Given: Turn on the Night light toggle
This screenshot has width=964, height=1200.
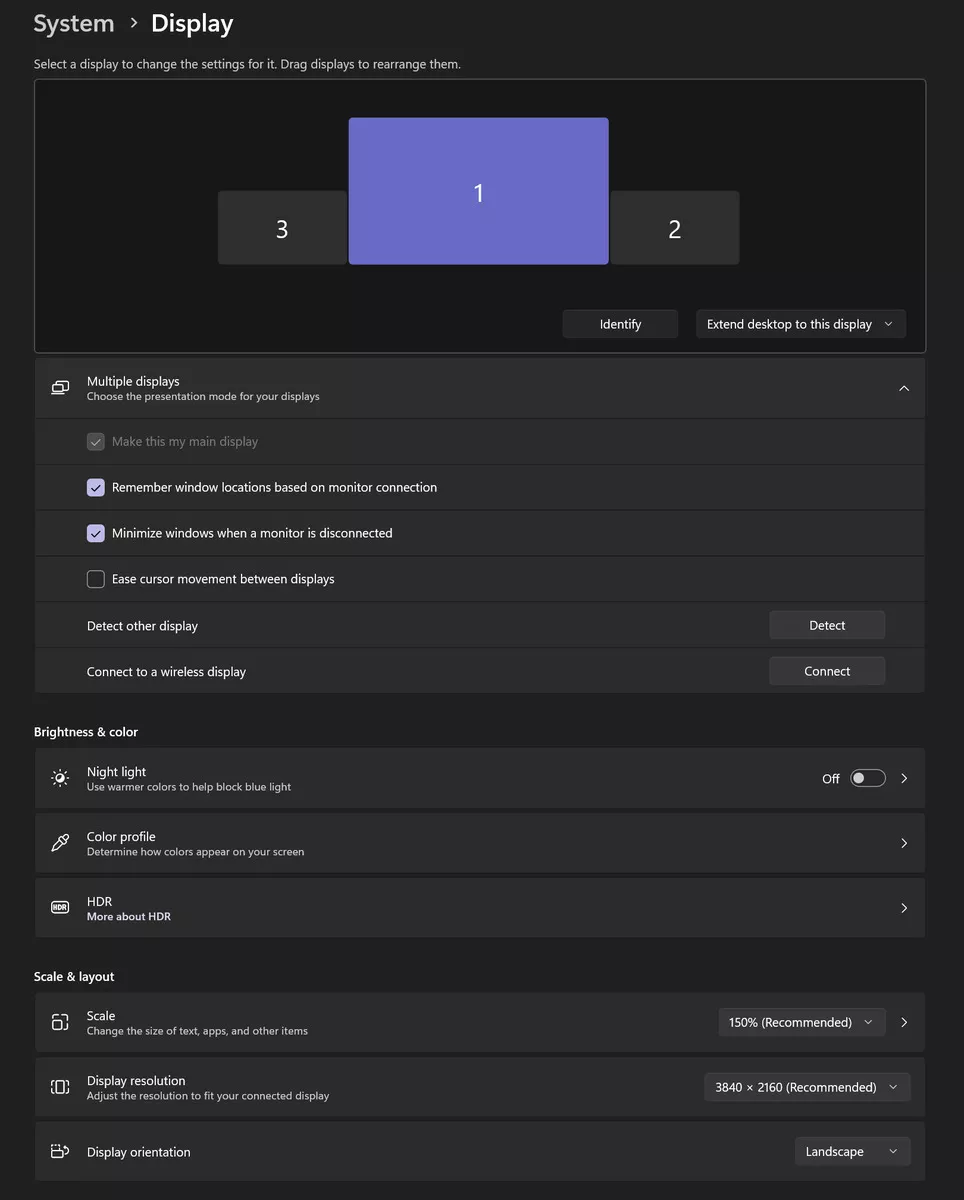Looking at the screenshot, I should coord(867,778).
